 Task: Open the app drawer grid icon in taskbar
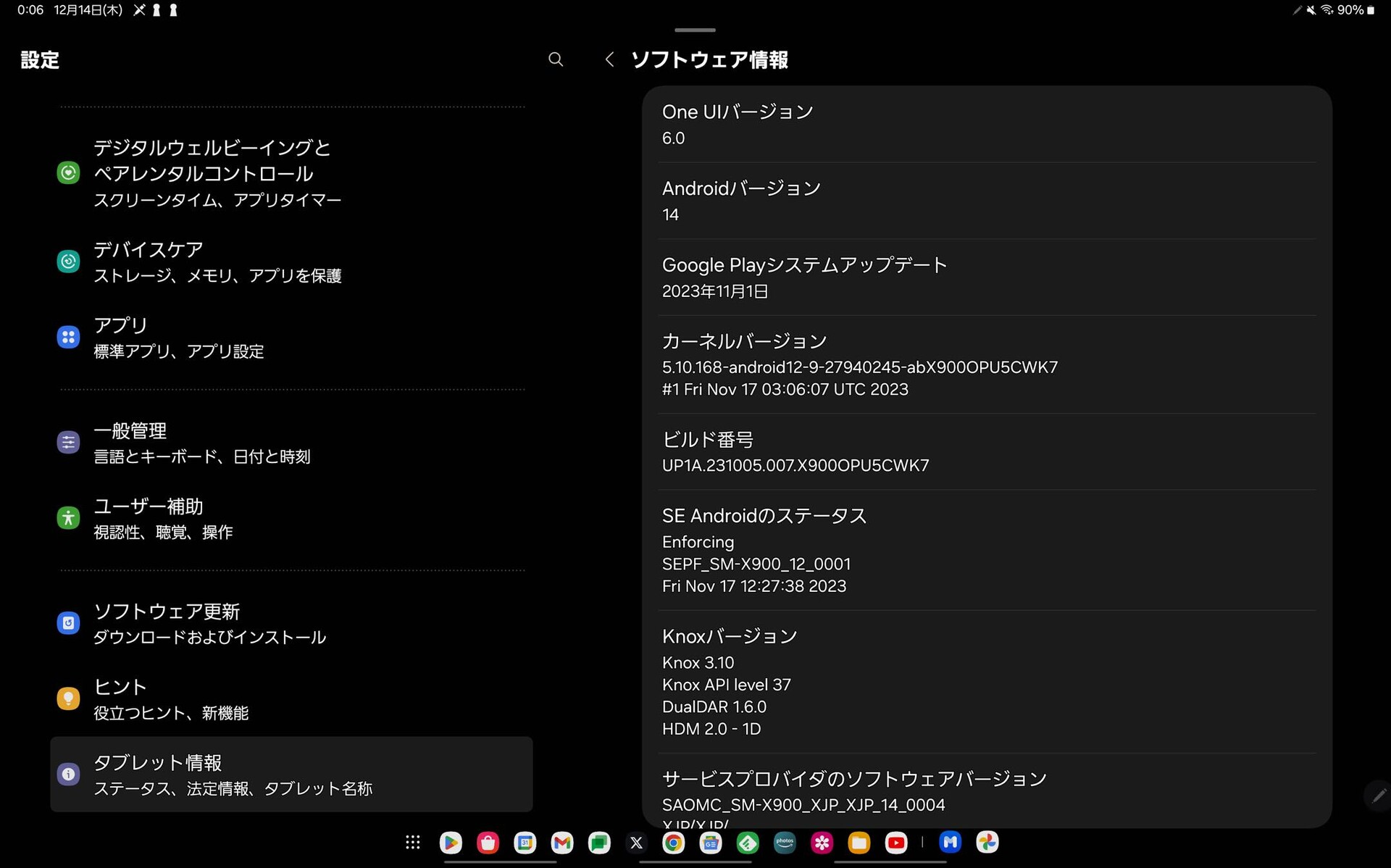click(413, 842)
